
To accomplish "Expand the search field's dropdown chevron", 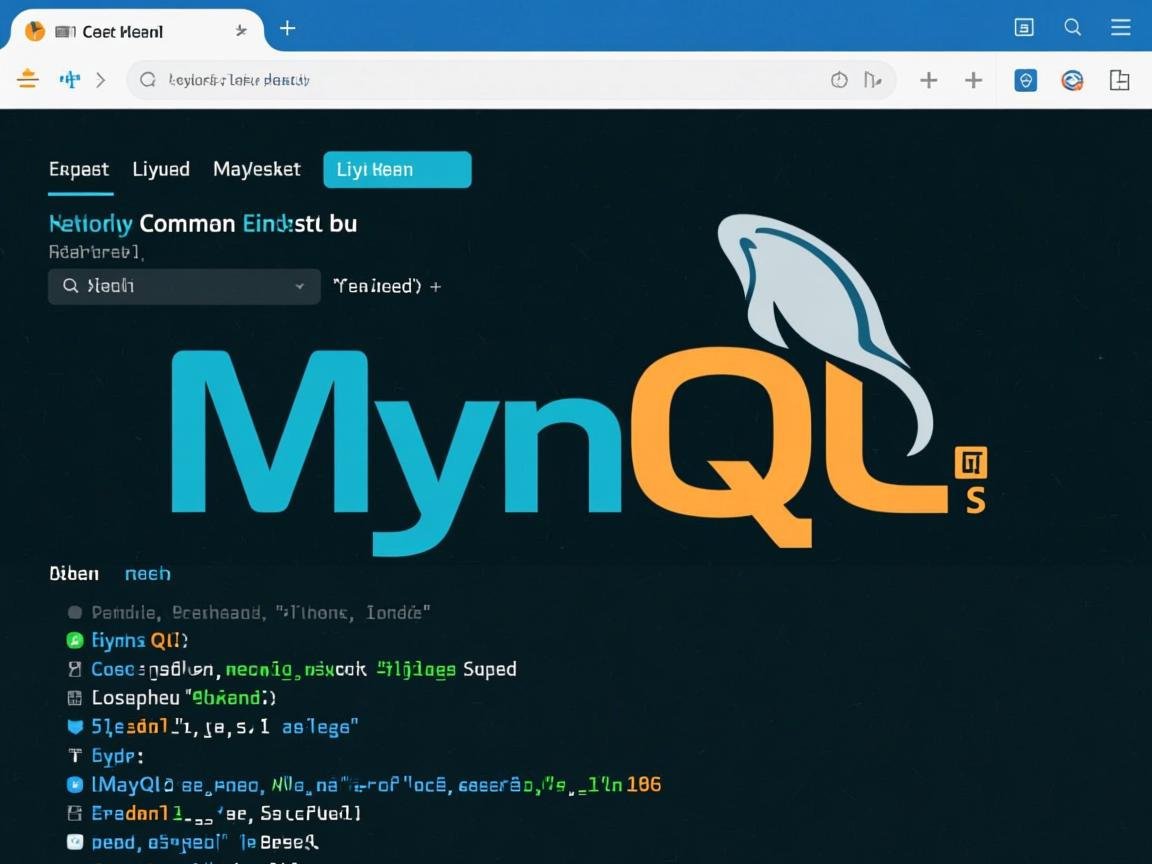I will [x=299, y=286].
